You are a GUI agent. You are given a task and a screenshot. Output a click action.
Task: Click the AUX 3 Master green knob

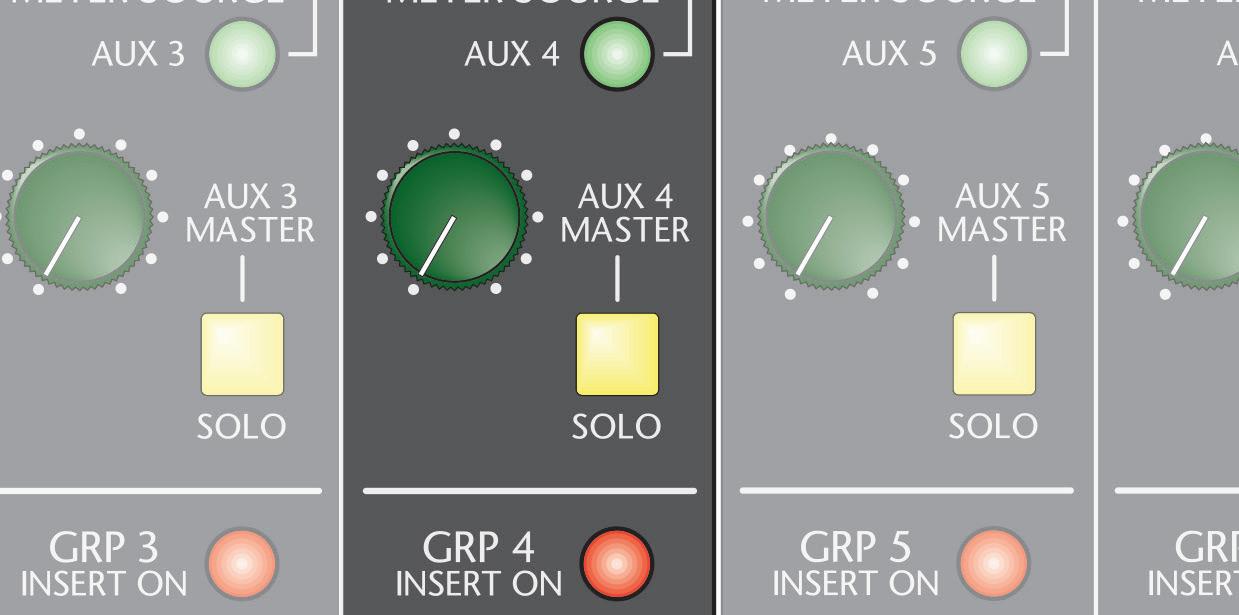tap(80, 216)
